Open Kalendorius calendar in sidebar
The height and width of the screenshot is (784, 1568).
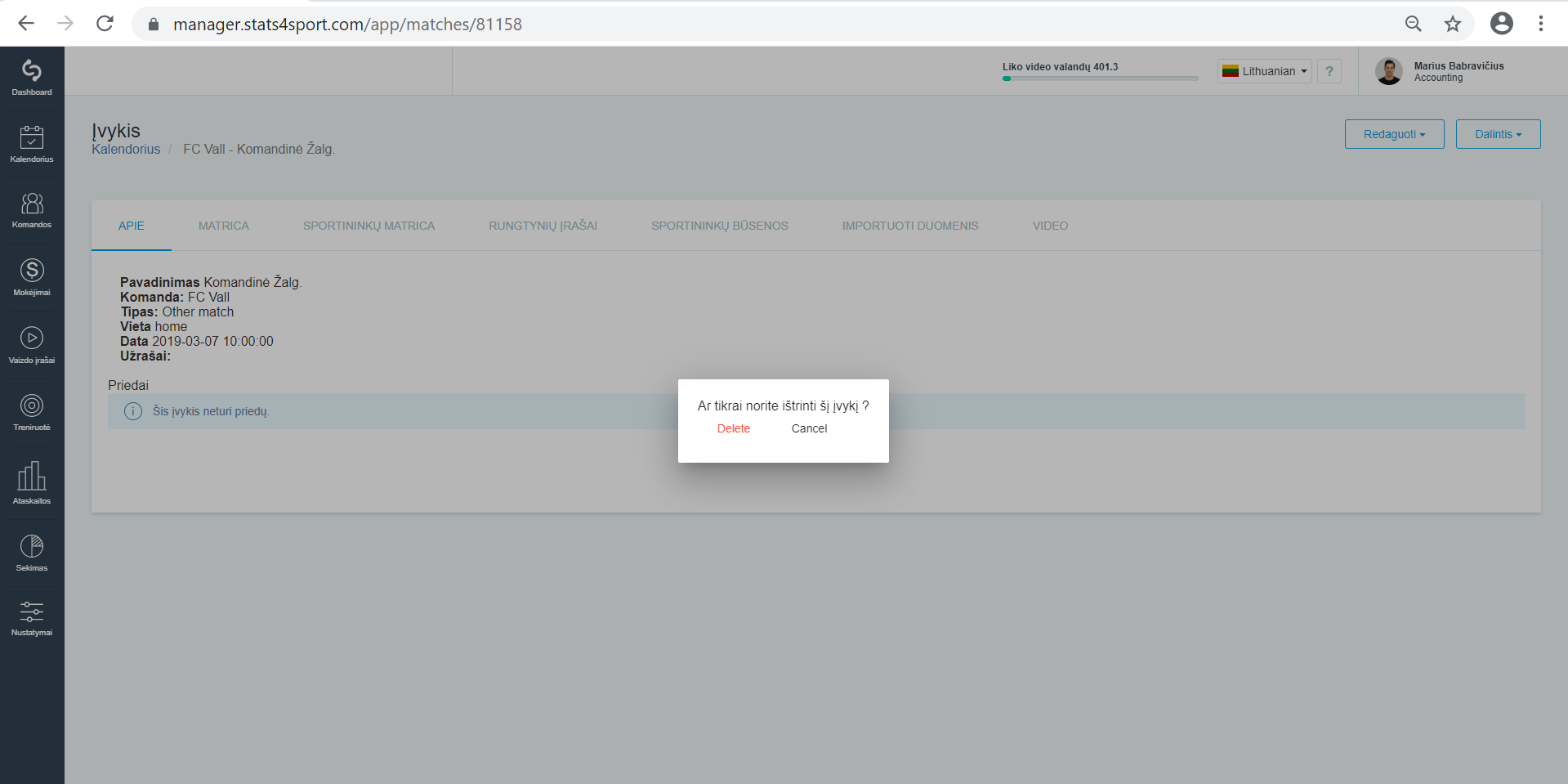[x=32, y=144]
